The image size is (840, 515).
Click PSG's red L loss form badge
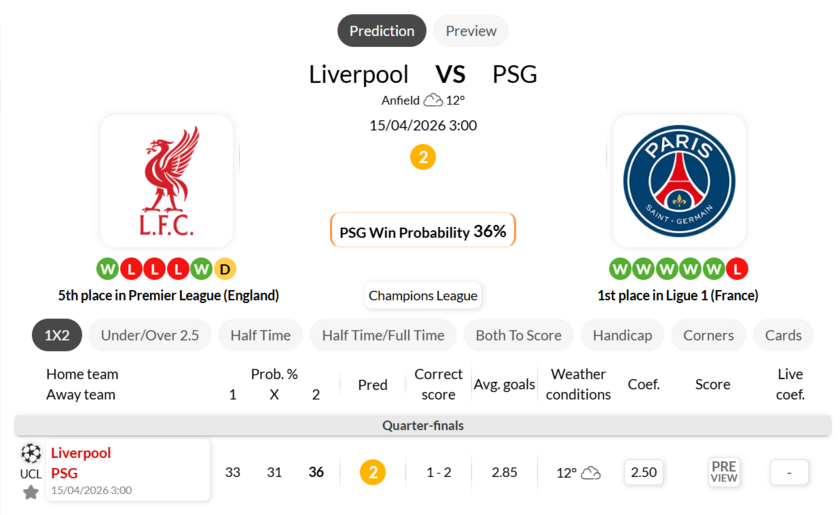(738, 269)
